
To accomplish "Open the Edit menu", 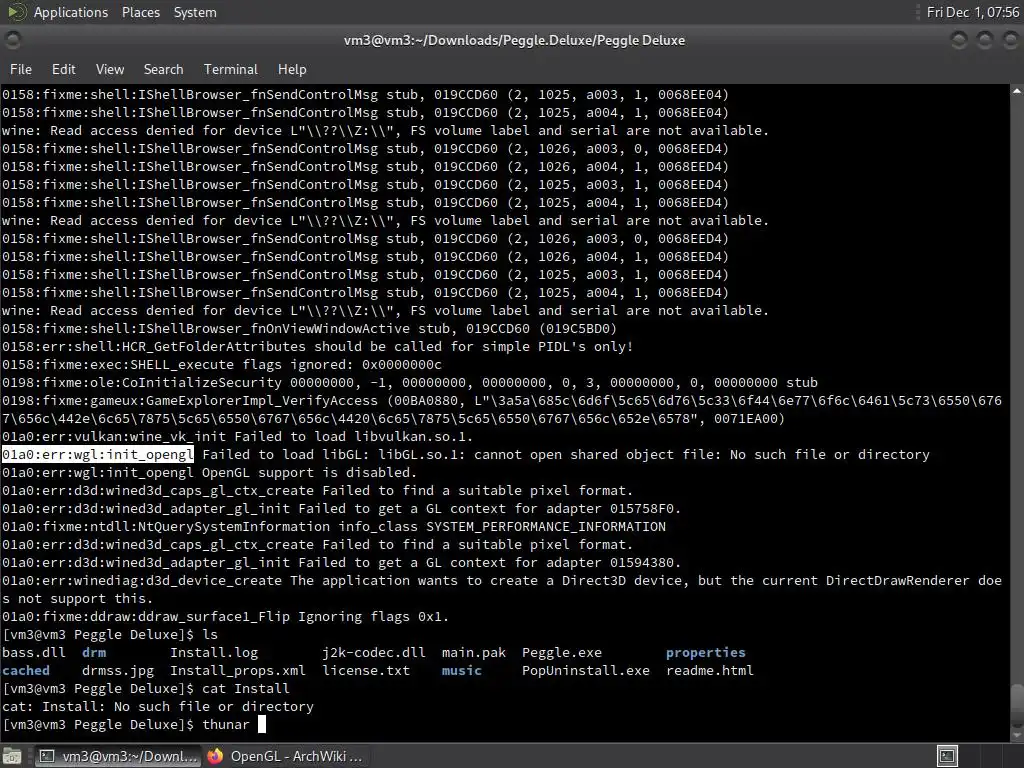I will 63,69.
